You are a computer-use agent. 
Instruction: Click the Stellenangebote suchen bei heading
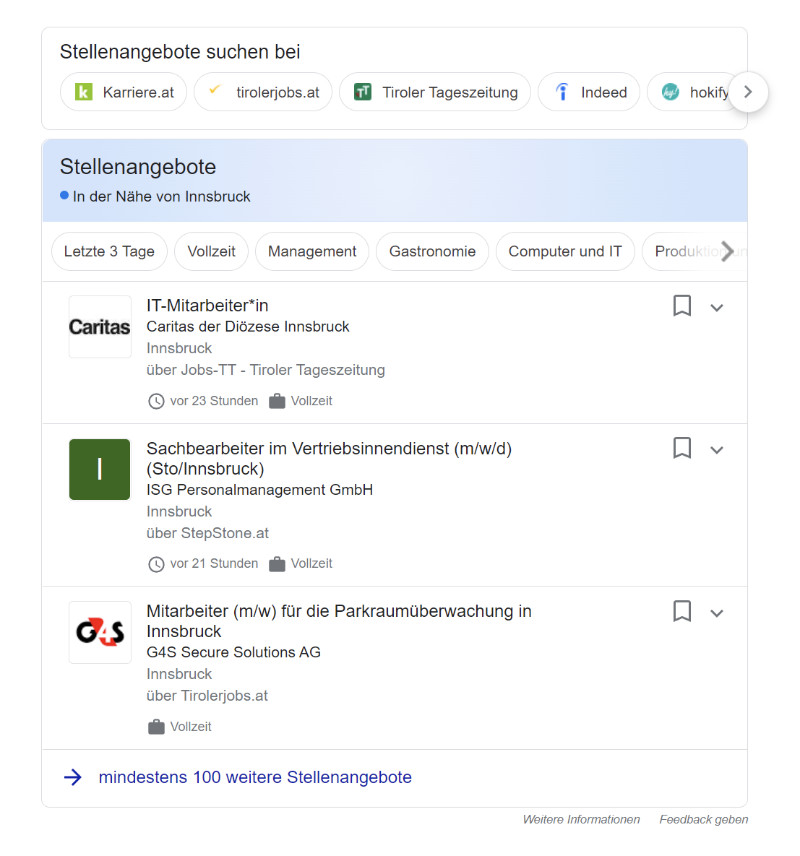pyautogui.click(x=180, y=51)
